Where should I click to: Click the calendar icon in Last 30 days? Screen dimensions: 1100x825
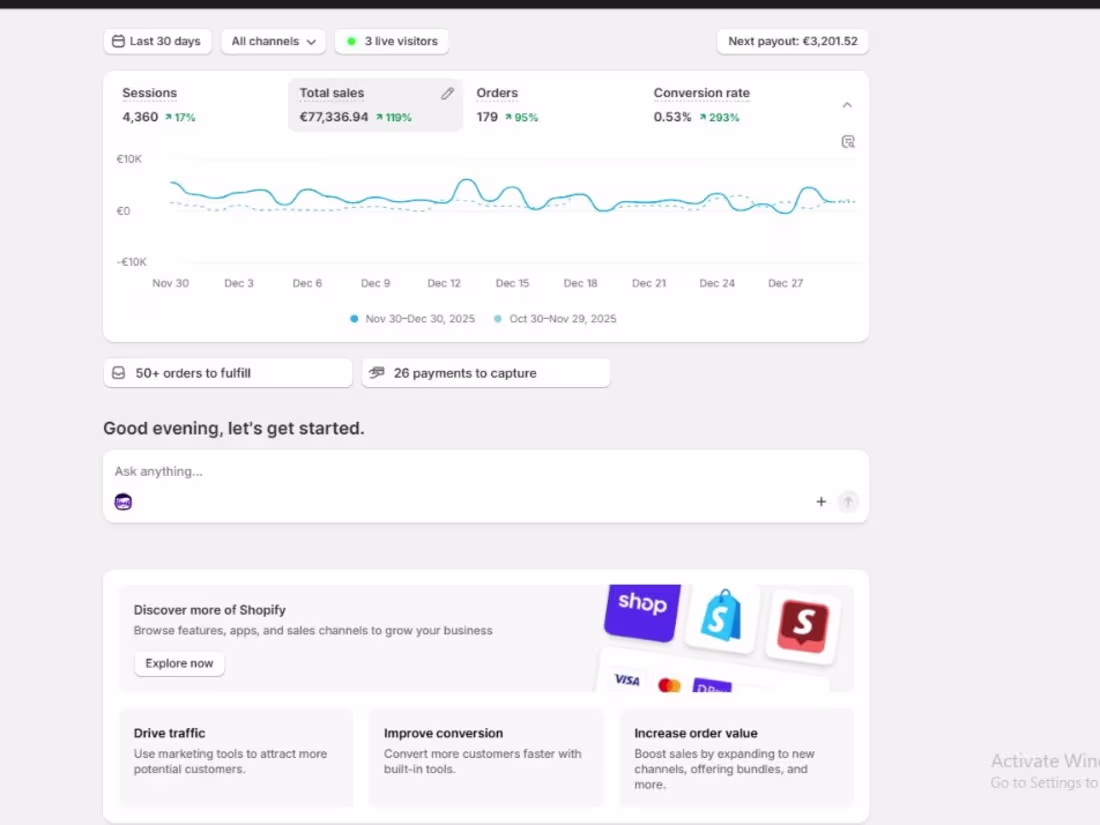tap(119, 41)
